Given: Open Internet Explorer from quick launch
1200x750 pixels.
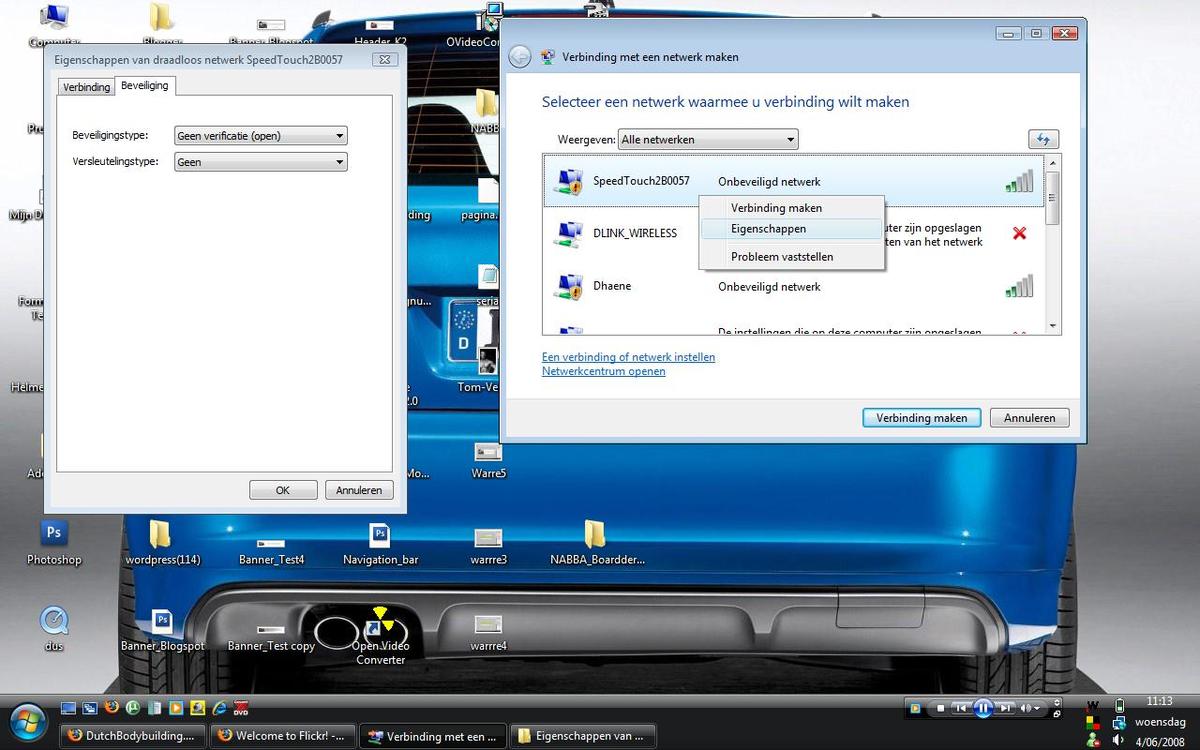Looking at the screenshot, I should tap(219, 708).
